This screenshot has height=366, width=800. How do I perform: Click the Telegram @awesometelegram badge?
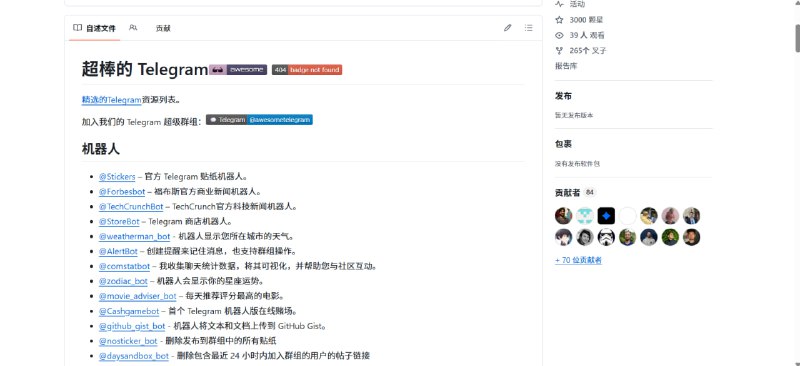point(259,120)
